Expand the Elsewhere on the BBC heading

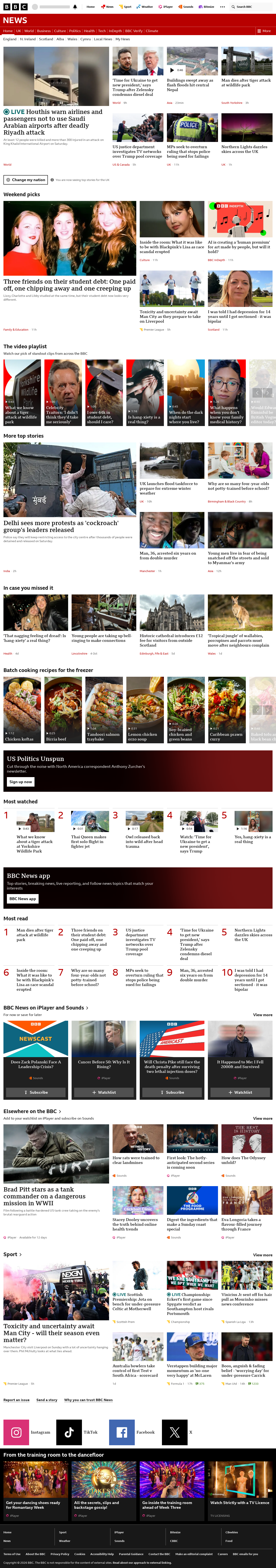click(32, 1111)
